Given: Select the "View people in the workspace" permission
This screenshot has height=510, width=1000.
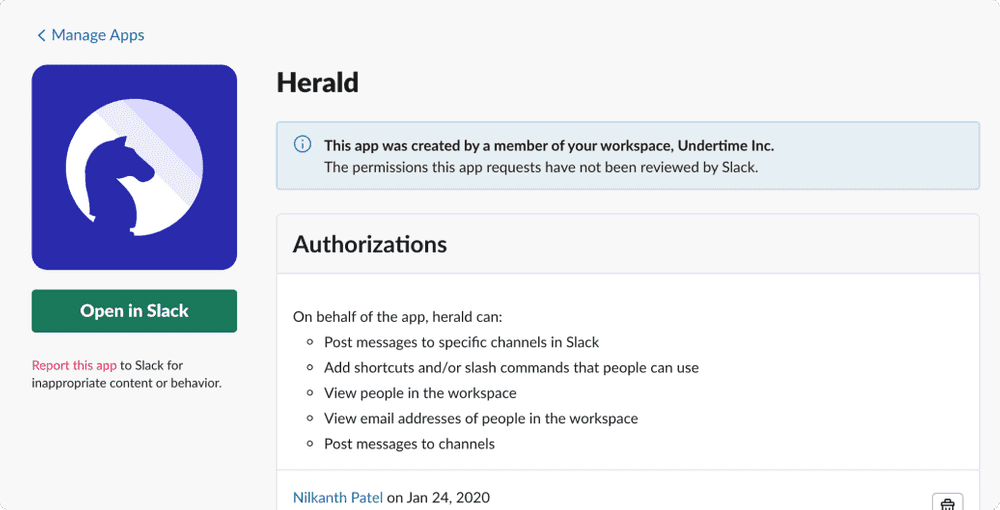Looking at the screenshot, I should [420, 393].
